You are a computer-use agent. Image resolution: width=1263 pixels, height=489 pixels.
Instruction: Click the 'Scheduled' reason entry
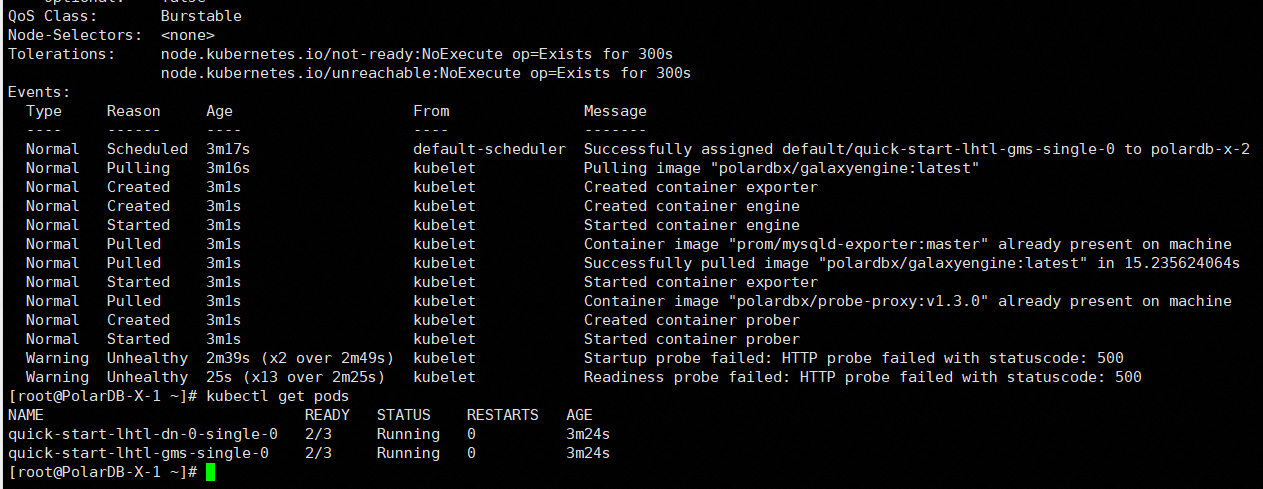(x=147, y=149)
